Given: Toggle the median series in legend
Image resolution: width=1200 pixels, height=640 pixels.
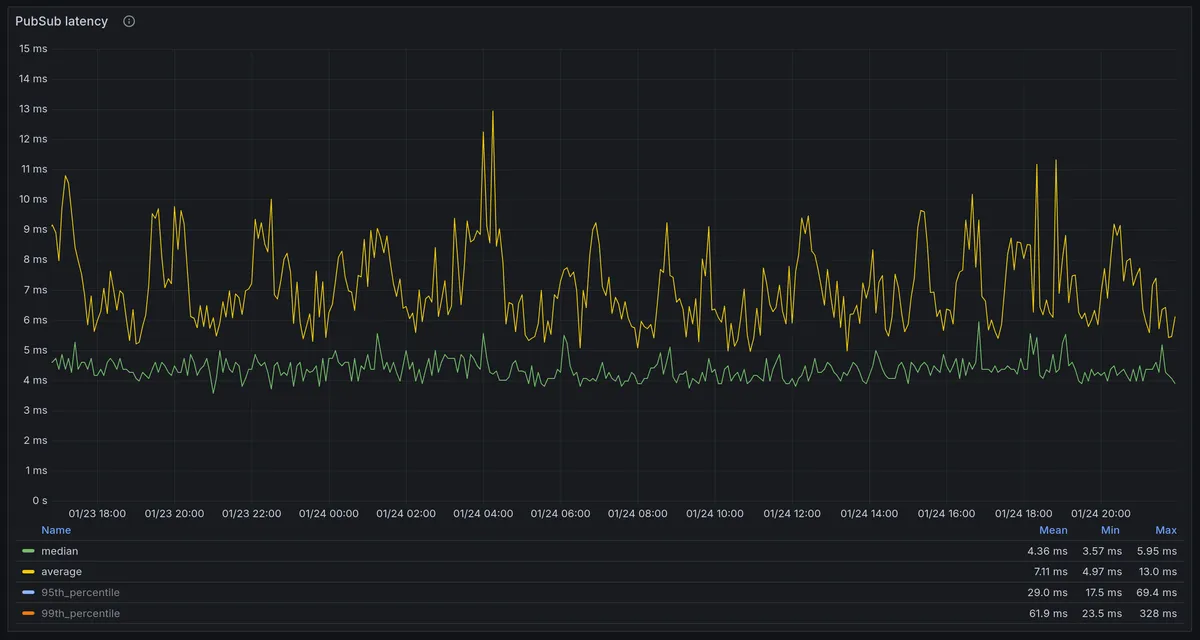Looking at the screenshot, I should (60, 551).
